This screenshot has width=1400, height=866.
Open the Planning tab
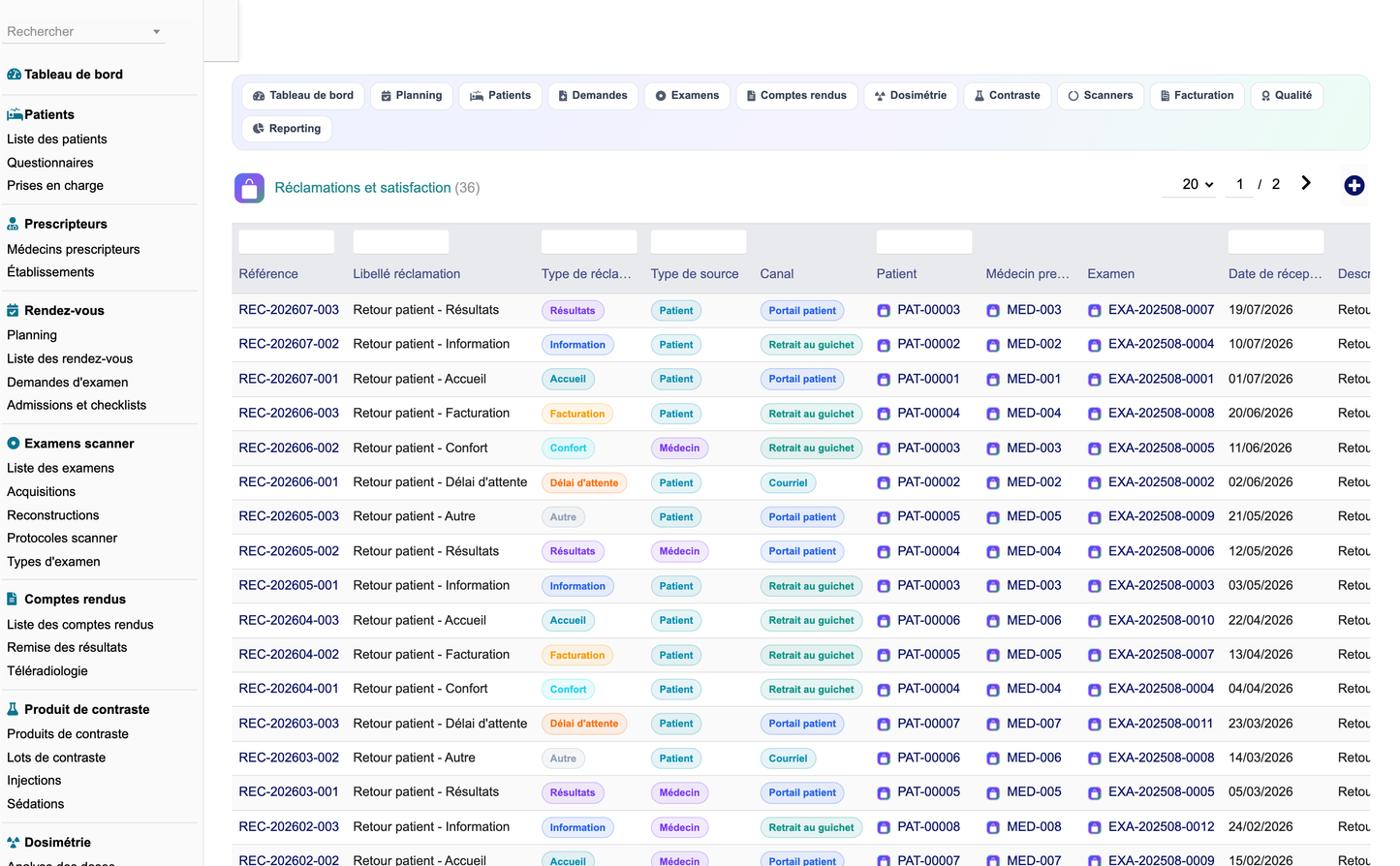412,96
